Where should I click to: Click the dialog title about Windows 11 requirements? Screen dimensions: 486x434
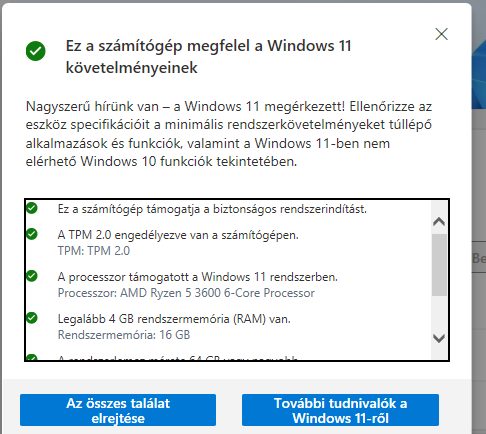[209, 57]
